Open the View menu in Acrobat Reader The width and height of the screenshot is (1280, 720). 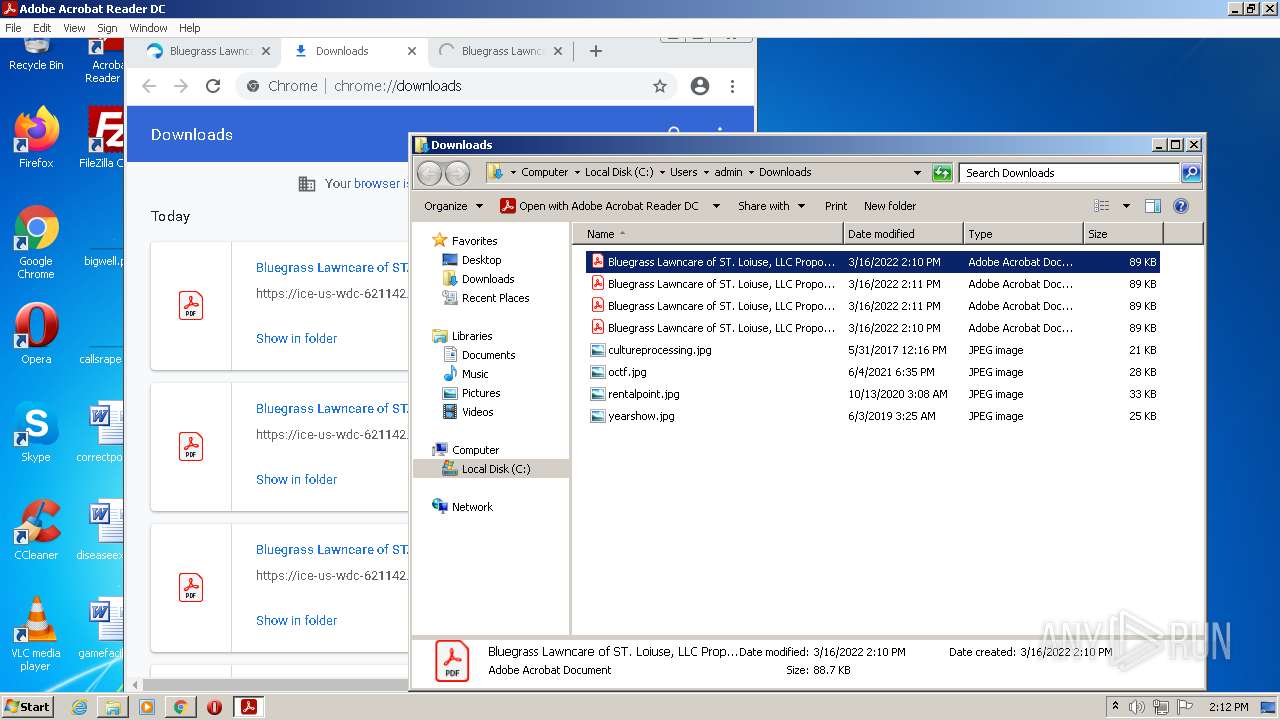(75, 28)
